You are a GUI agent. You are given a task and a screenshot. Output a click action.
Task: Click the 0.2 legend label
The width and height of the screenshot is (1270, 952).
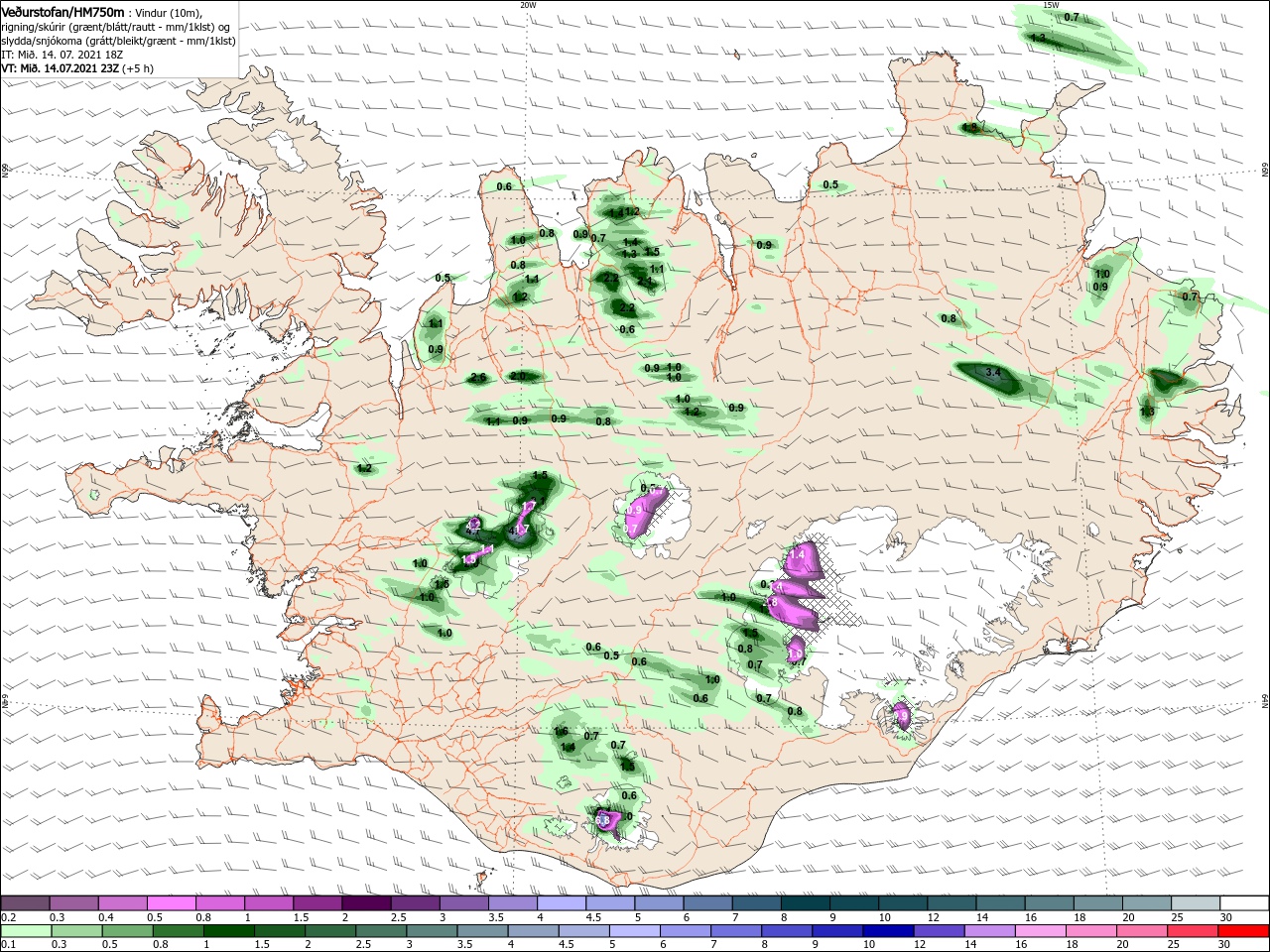8,917
